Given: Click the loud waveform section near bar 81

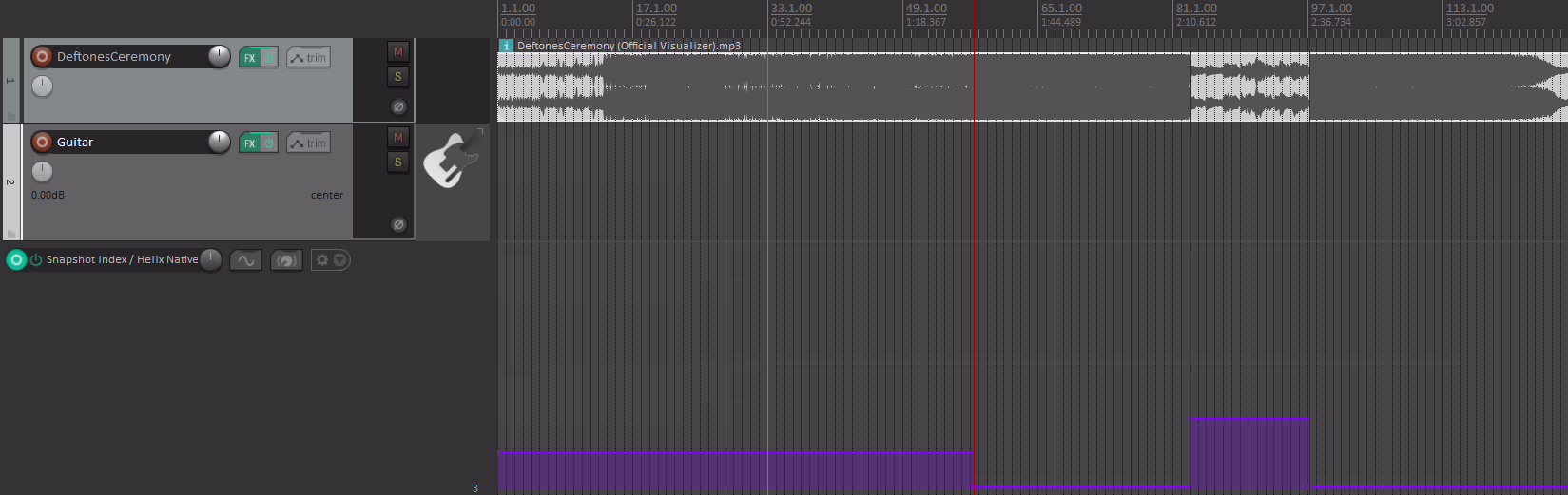Looking at the screenshot, I should click(1249, 86).
